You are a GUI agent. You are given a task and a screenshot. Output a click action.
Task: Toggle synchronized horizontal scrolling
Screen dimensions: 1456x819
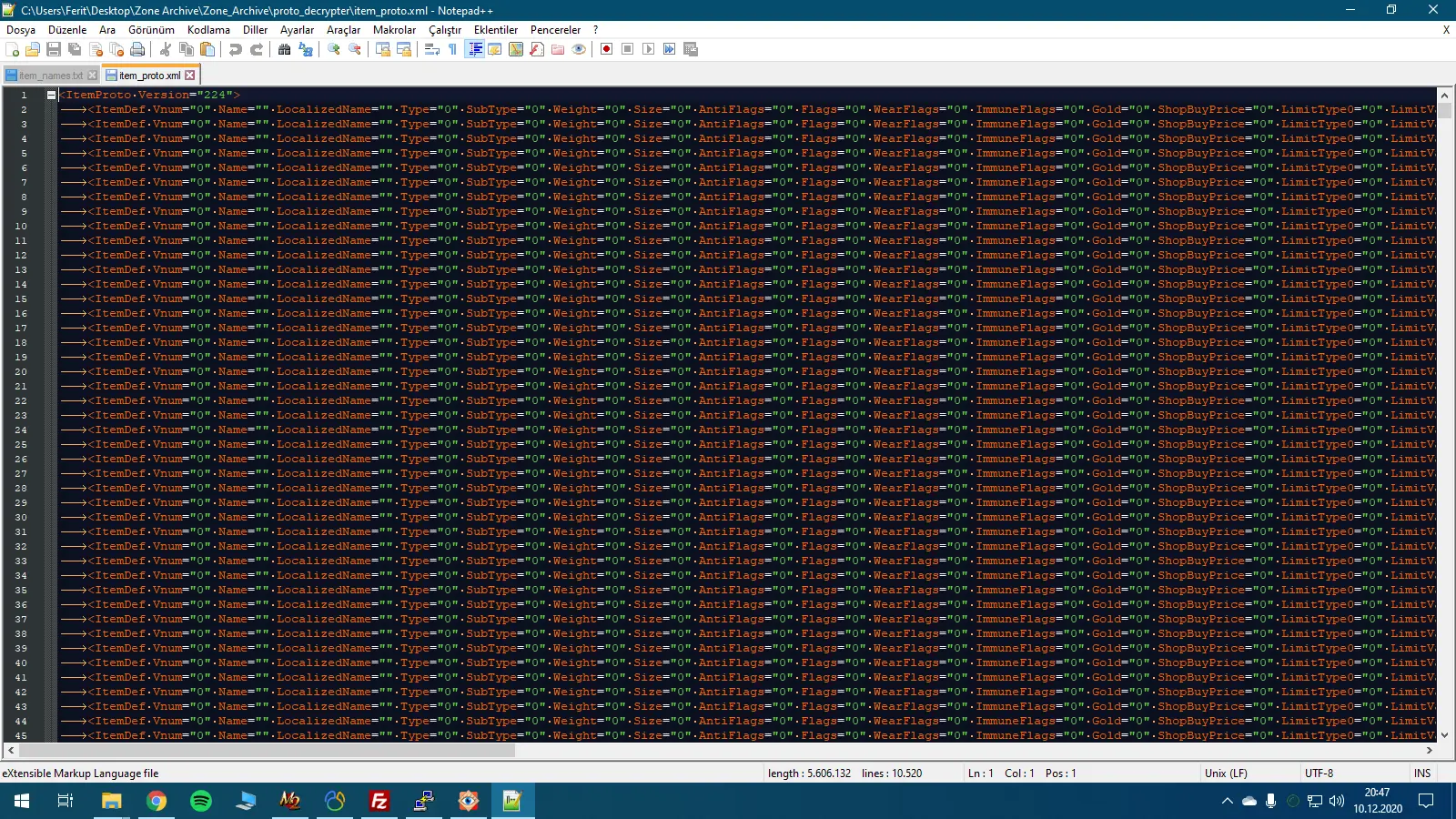click(404, 49)
